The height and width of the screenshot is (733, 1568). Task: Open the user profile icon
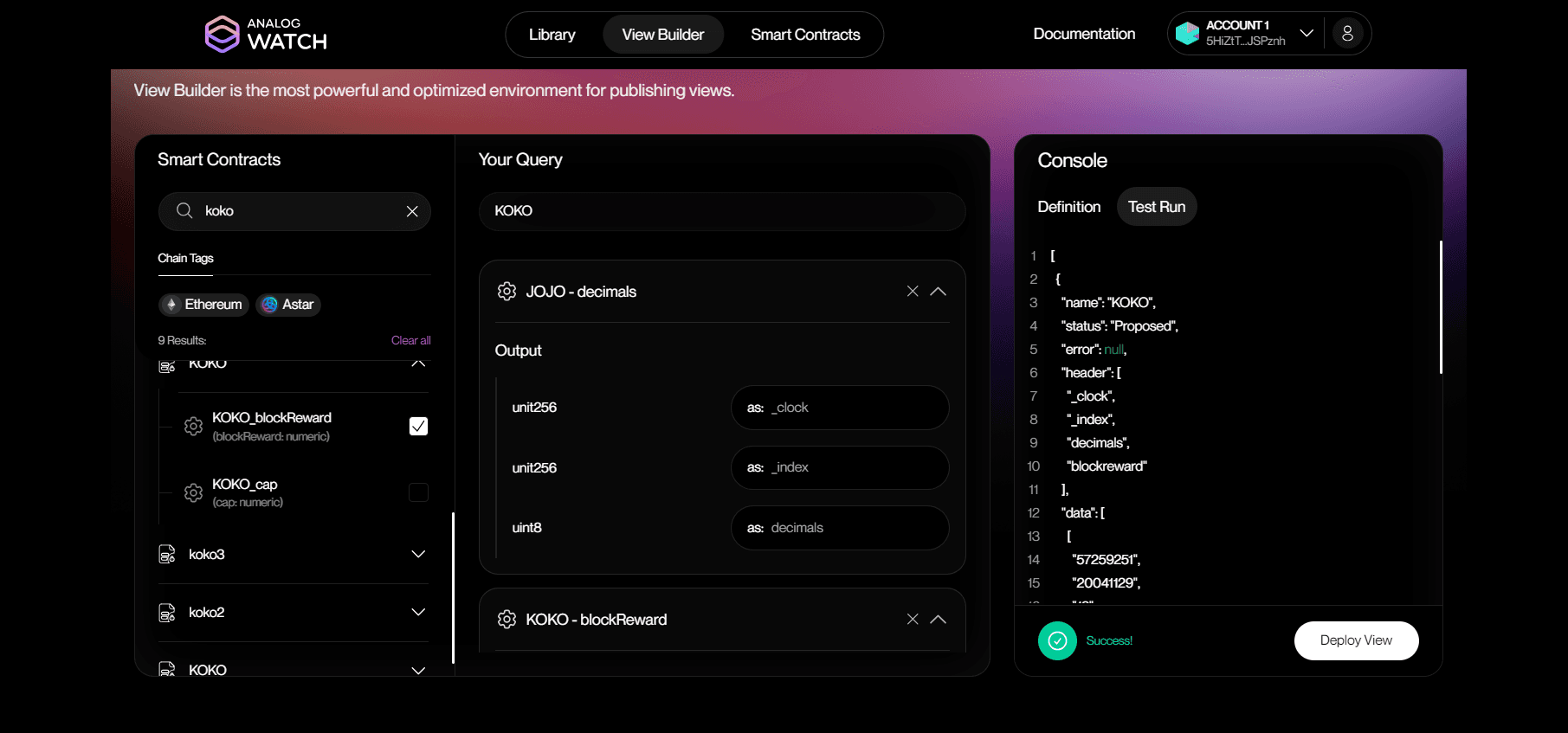[x=1347, y=34]
